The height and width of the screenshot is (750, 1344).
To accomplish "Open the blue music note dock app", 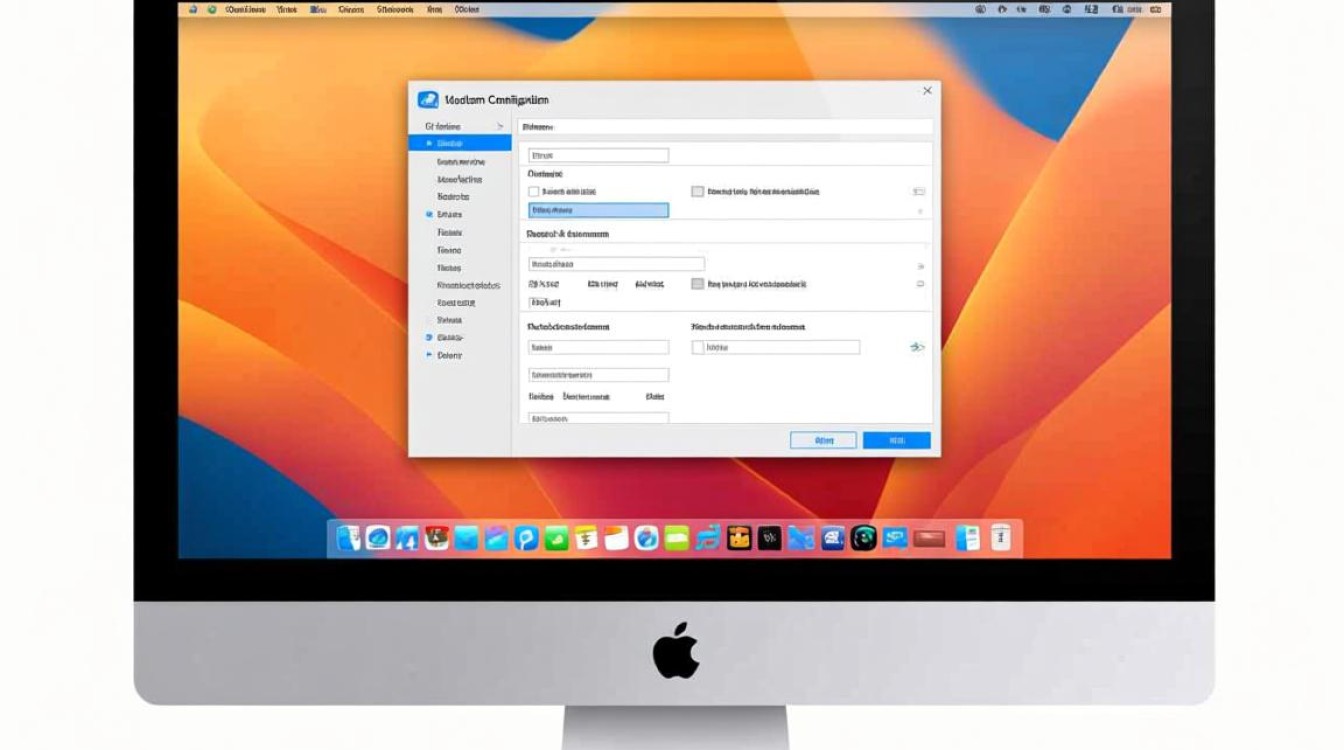I will [708, 539].
